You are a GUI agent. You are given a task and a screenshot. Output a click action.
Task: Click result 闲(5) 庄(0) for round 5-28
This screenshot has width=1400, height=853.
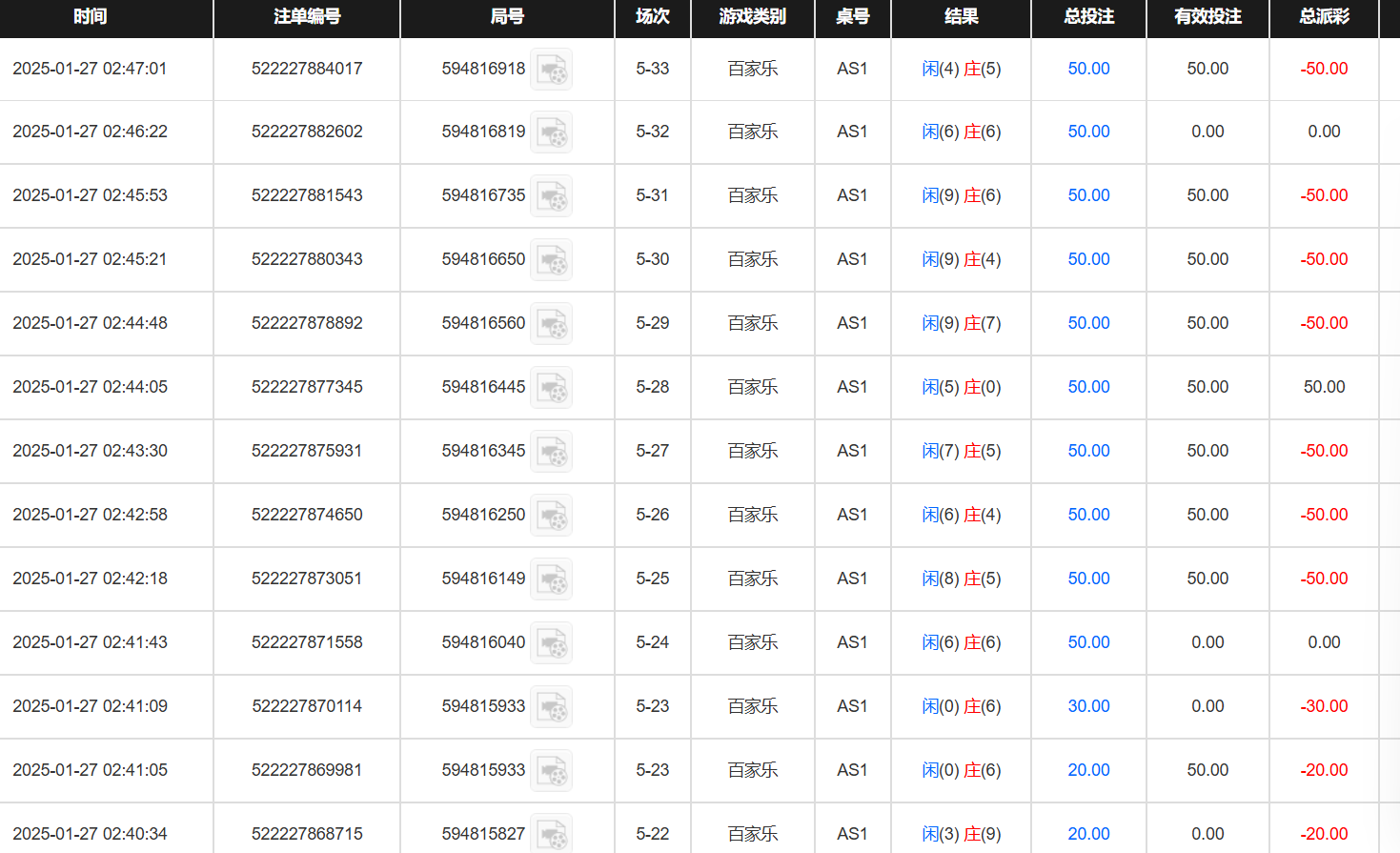[x=961, y=387]
